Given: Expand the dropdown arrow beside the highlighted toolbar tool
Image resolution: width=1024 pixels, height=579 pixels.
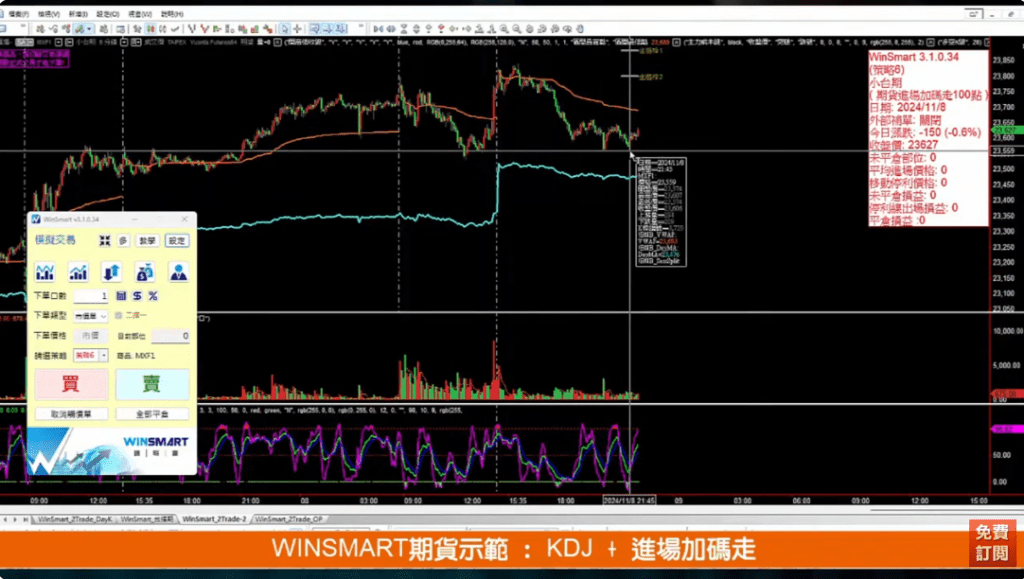Looking at the screenshot, I should [89, 29].
